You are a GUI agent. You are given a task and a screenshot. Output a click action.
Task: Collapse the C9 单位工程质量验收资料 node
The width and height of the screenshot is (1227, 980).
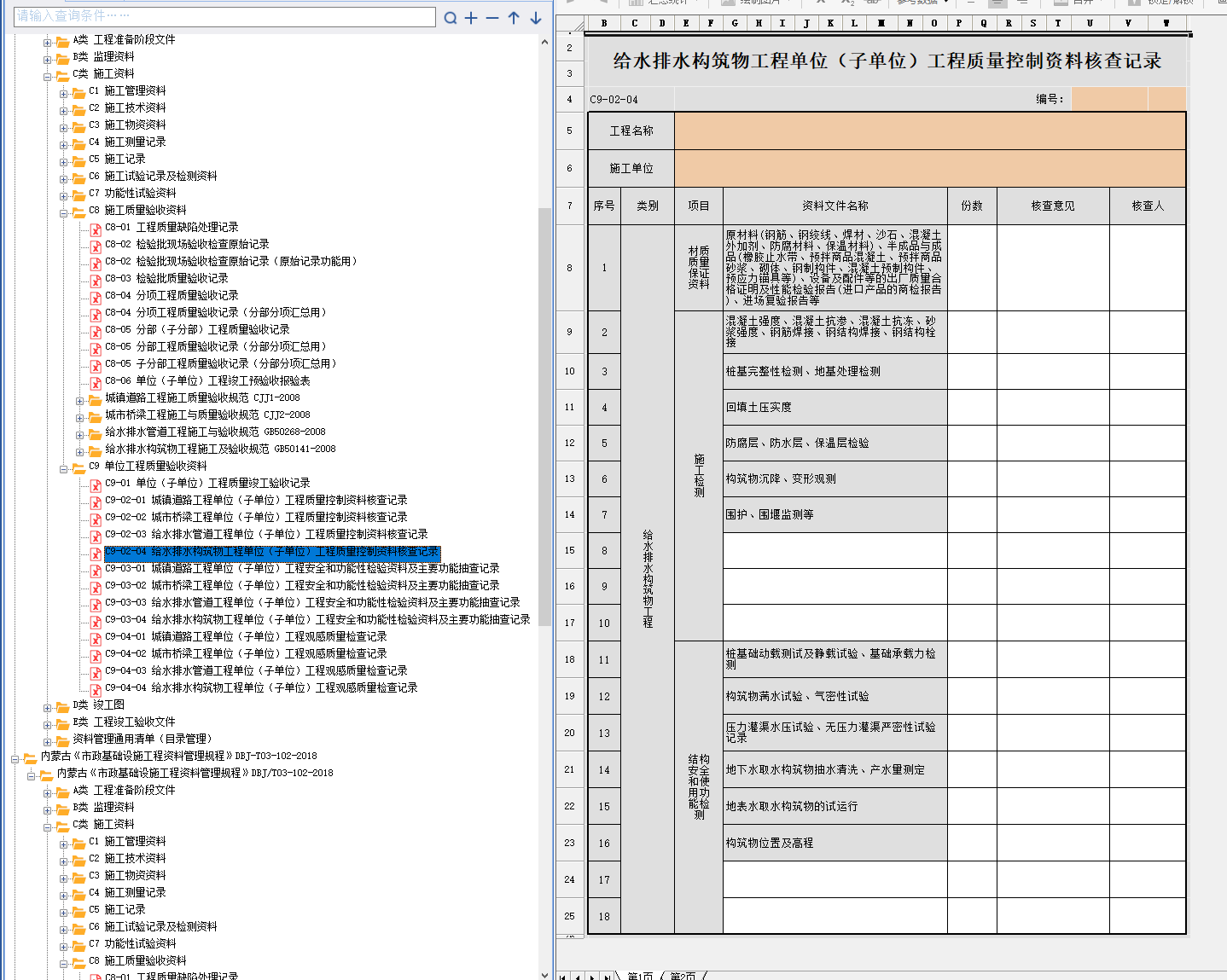click(x=64, y=468)
